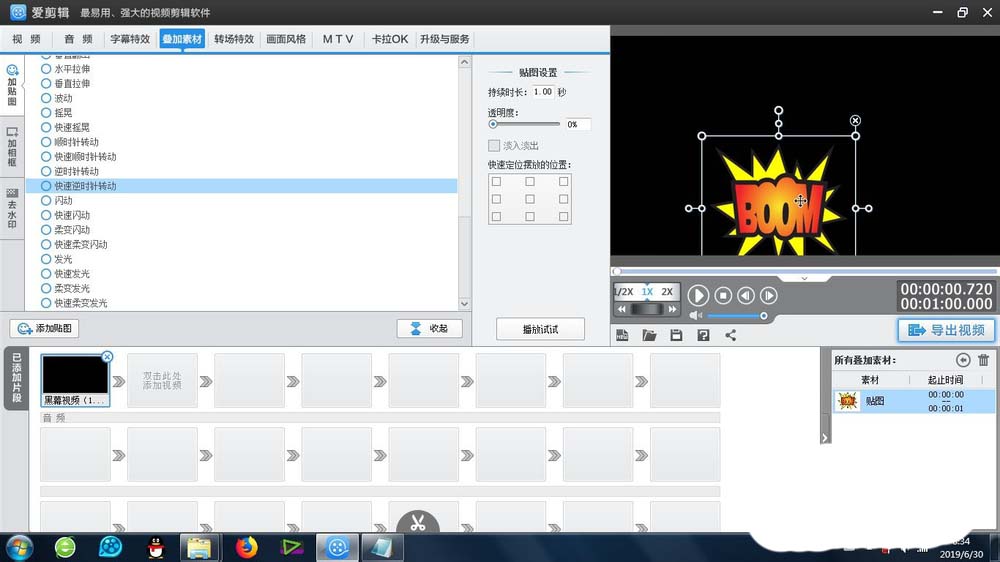Check the top-left quick position box

click(496, 182)
